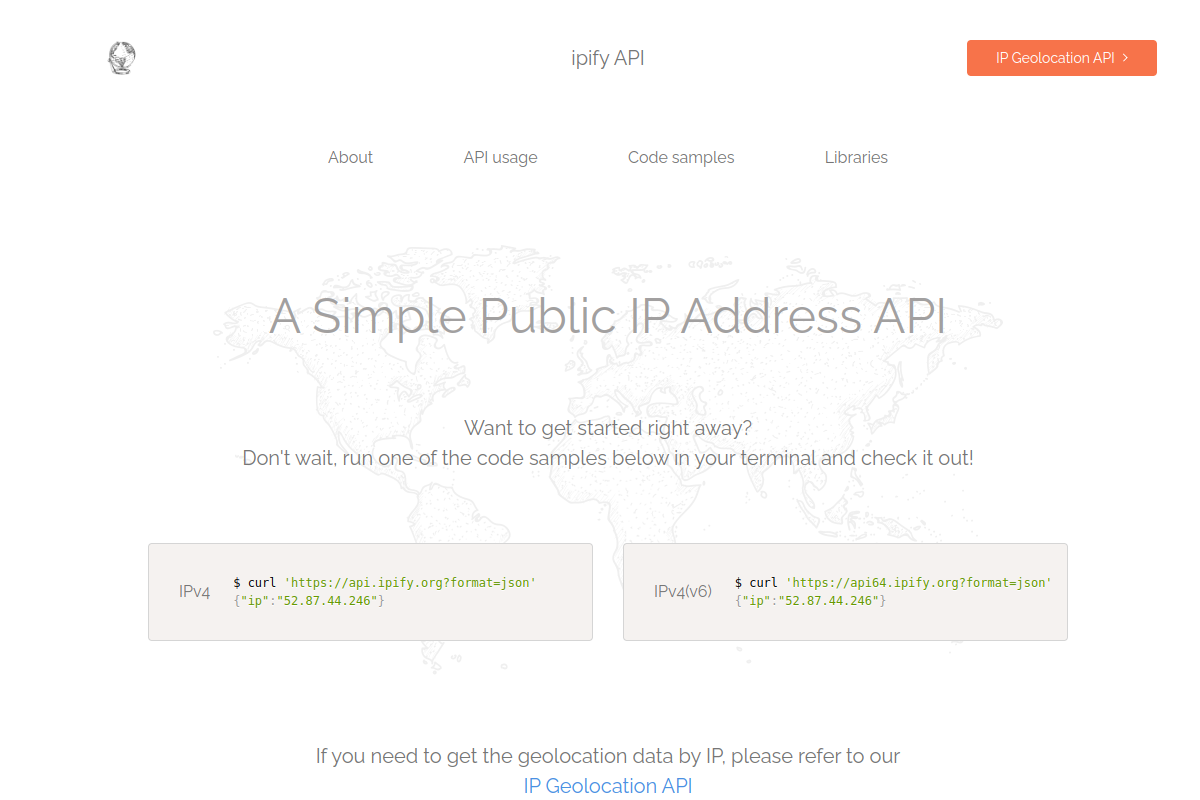Screen dimensions: 1200x800
Task: Follow the blue IP Geolocation API link
Action: click(x=608, y=785)
